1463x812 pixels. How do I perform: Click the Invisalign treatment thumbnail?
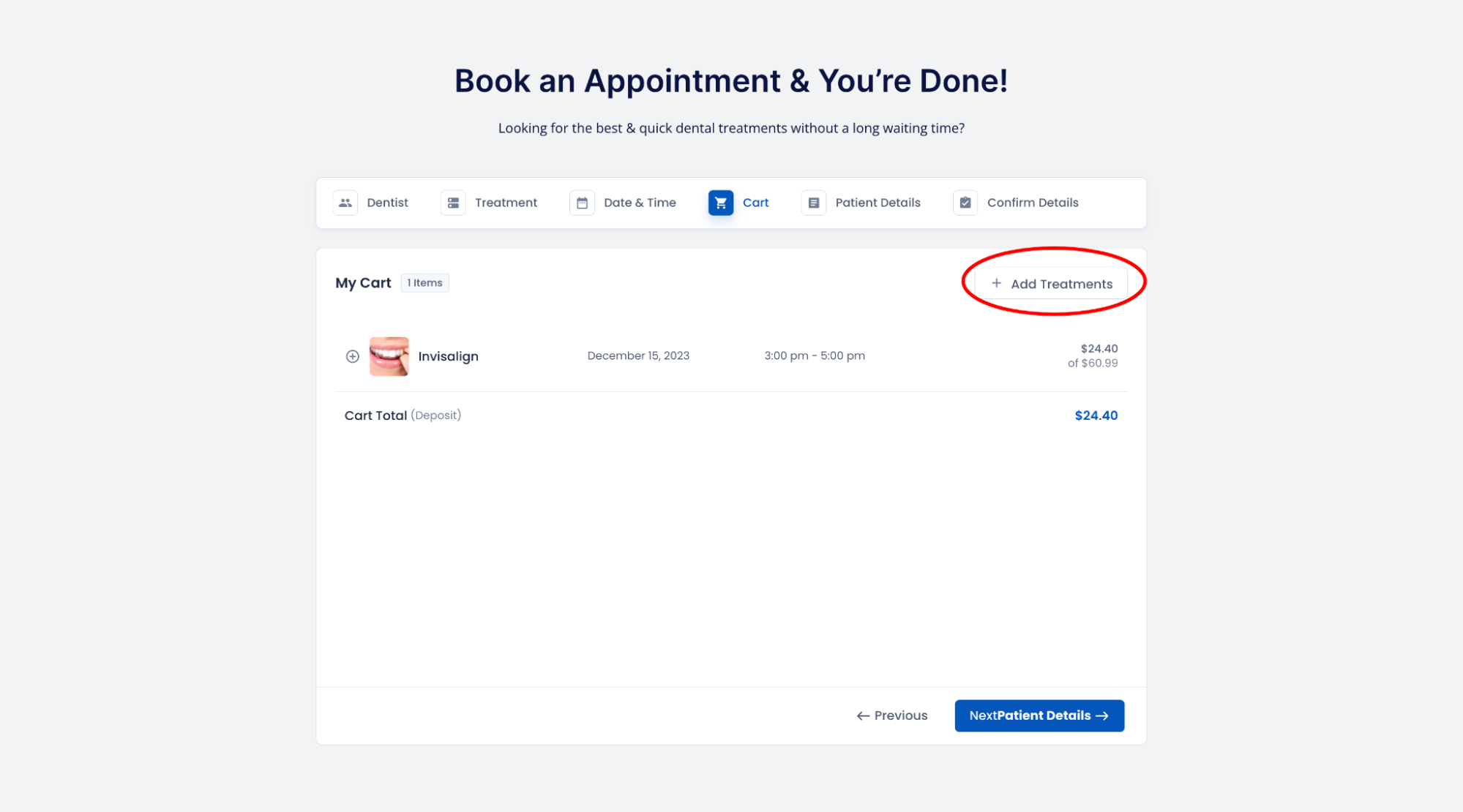390,356
